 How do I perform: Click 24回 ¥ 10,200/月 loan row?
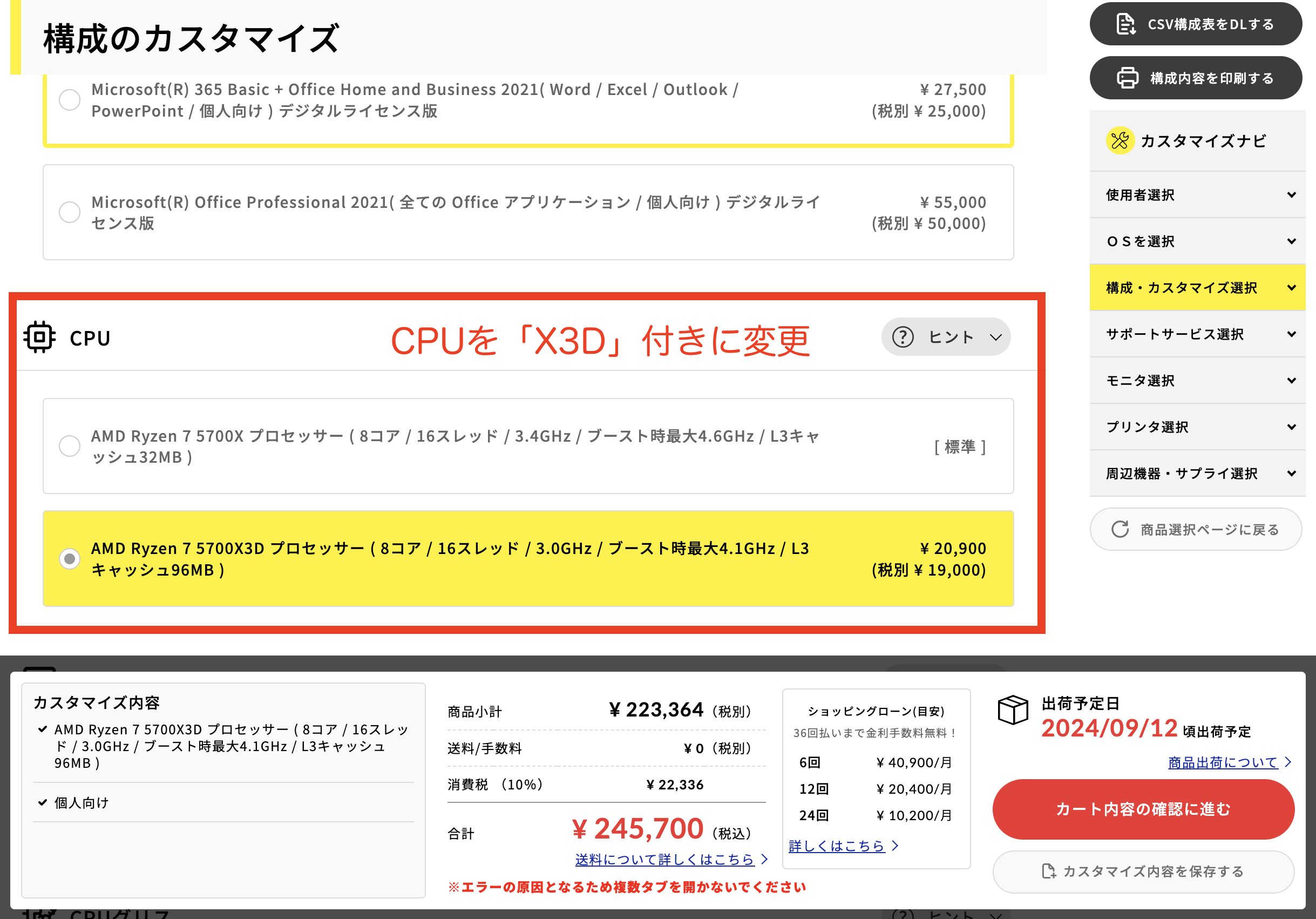[x=875, y=815]
